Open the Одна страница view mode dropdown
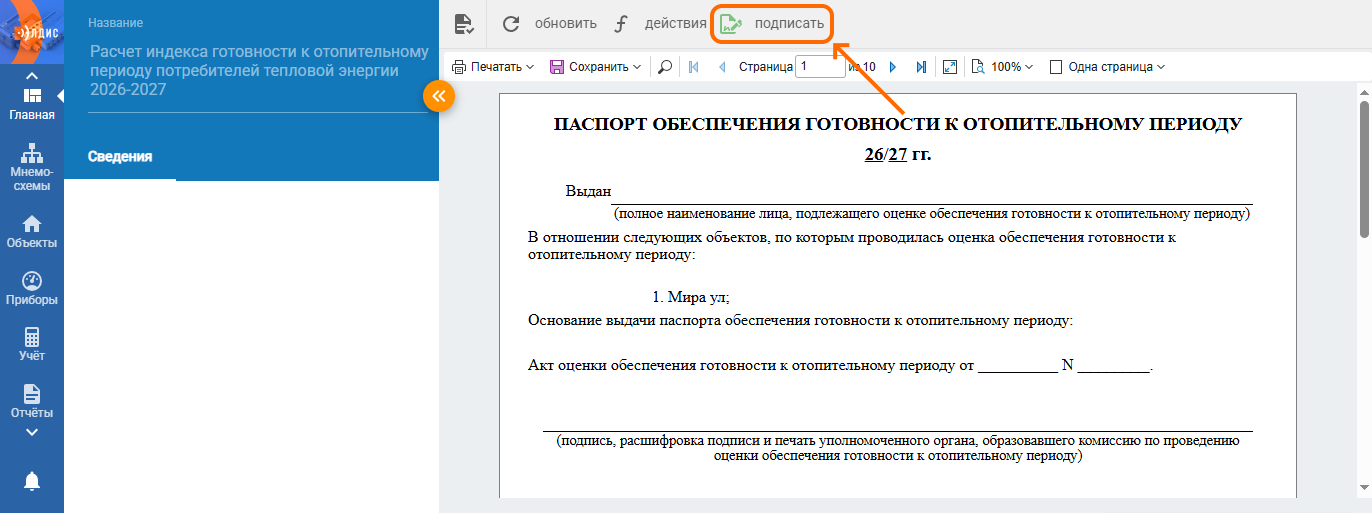Image resolution: width=1372 pixels, height=513 pixels. (1116, 67)
